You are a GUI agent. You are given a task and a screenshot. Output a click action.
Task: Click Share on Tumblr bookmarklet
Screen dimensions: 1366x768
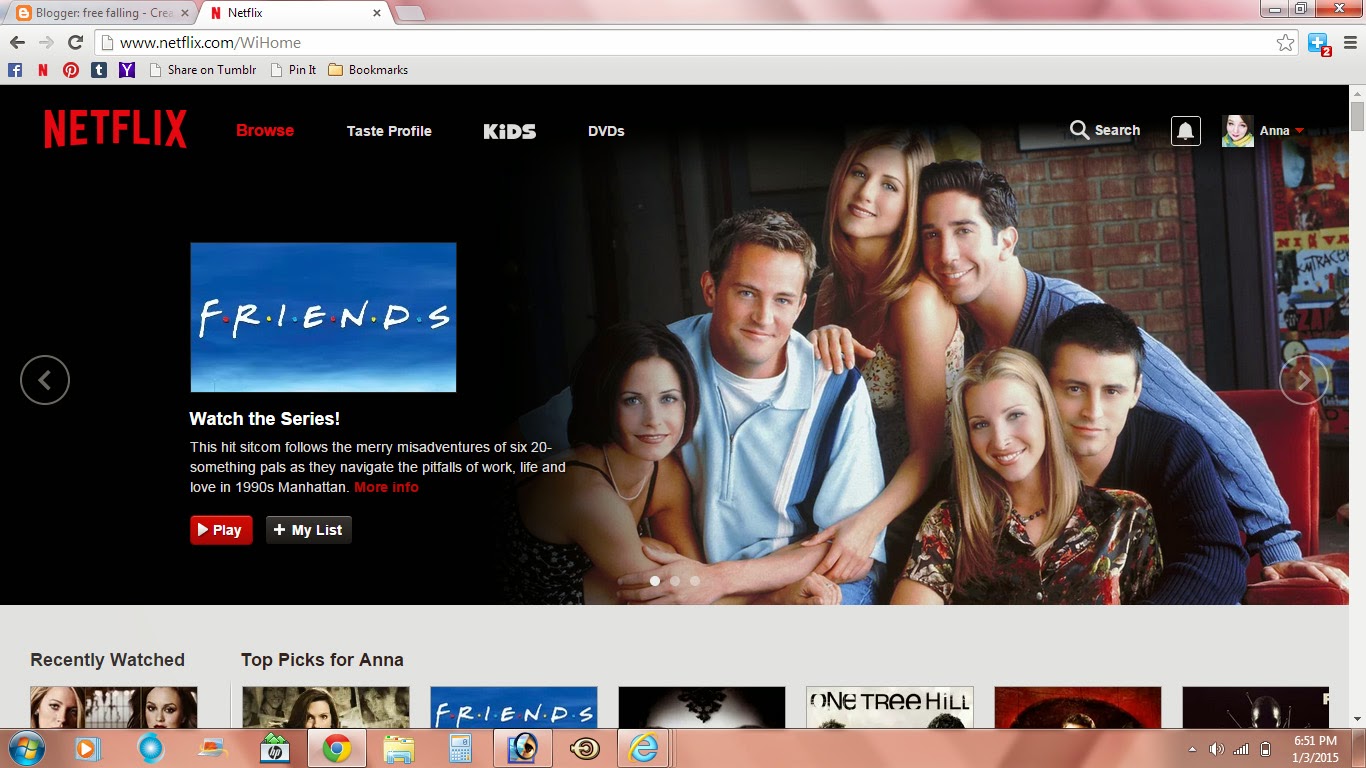click(202, 70)
